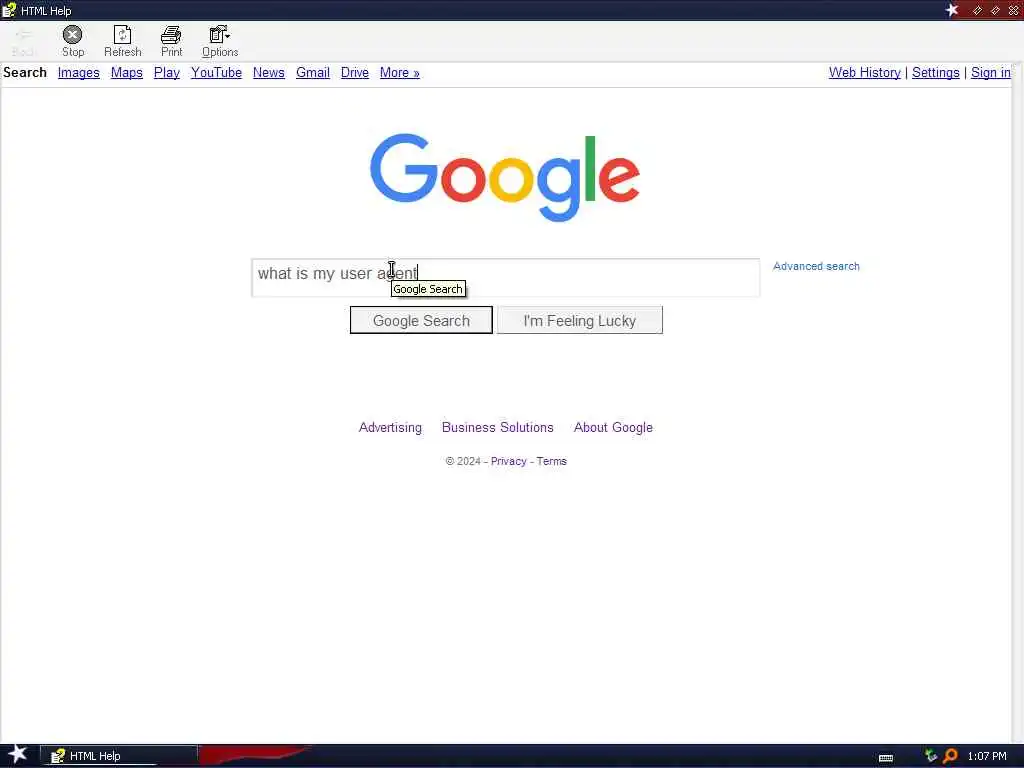
Task: Open the YouTube link
Action: [x=216, y=72]
